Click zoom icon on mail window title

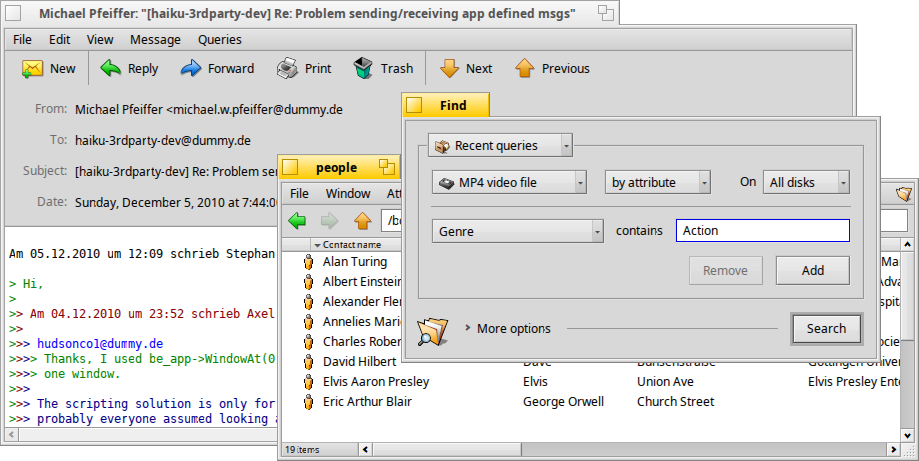pos(605,13)
